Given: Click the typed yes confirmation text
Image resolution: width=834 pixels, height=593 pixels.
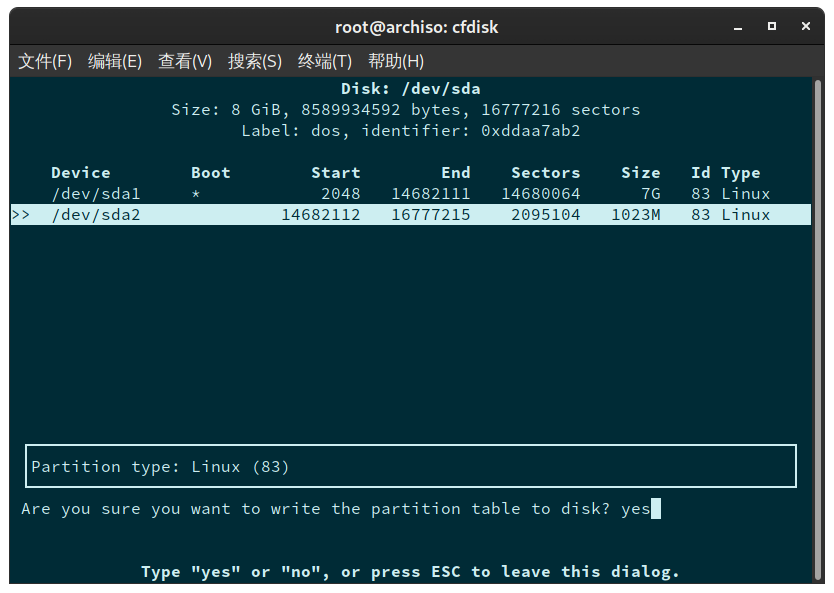Looking at the screenshot, I should click(637, 508).
